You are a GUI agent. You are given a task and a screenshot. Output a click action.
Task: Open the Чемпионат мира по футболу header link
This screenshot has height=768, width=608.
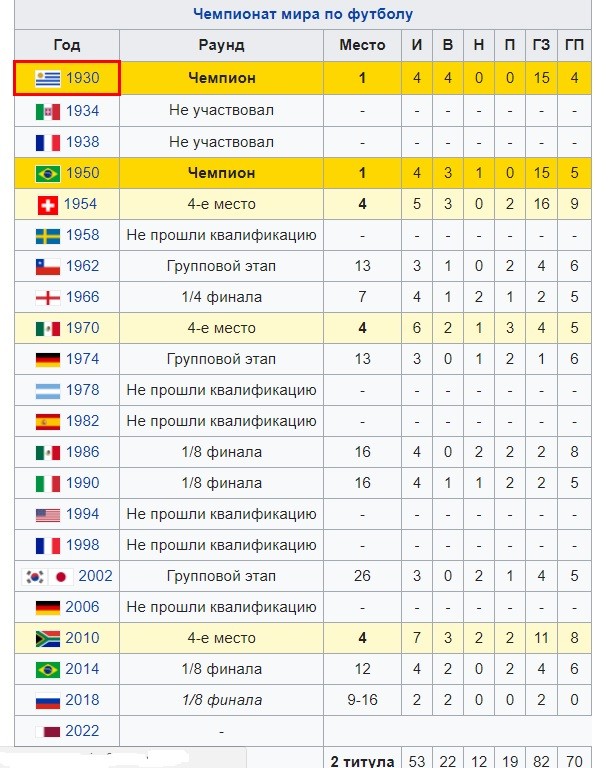303,14
